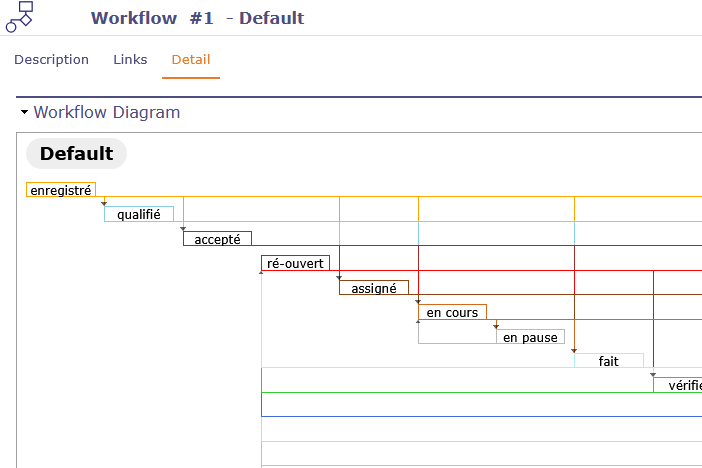Select the qualifié status box
Screen dimensions: 702x468
coord(139,214)
